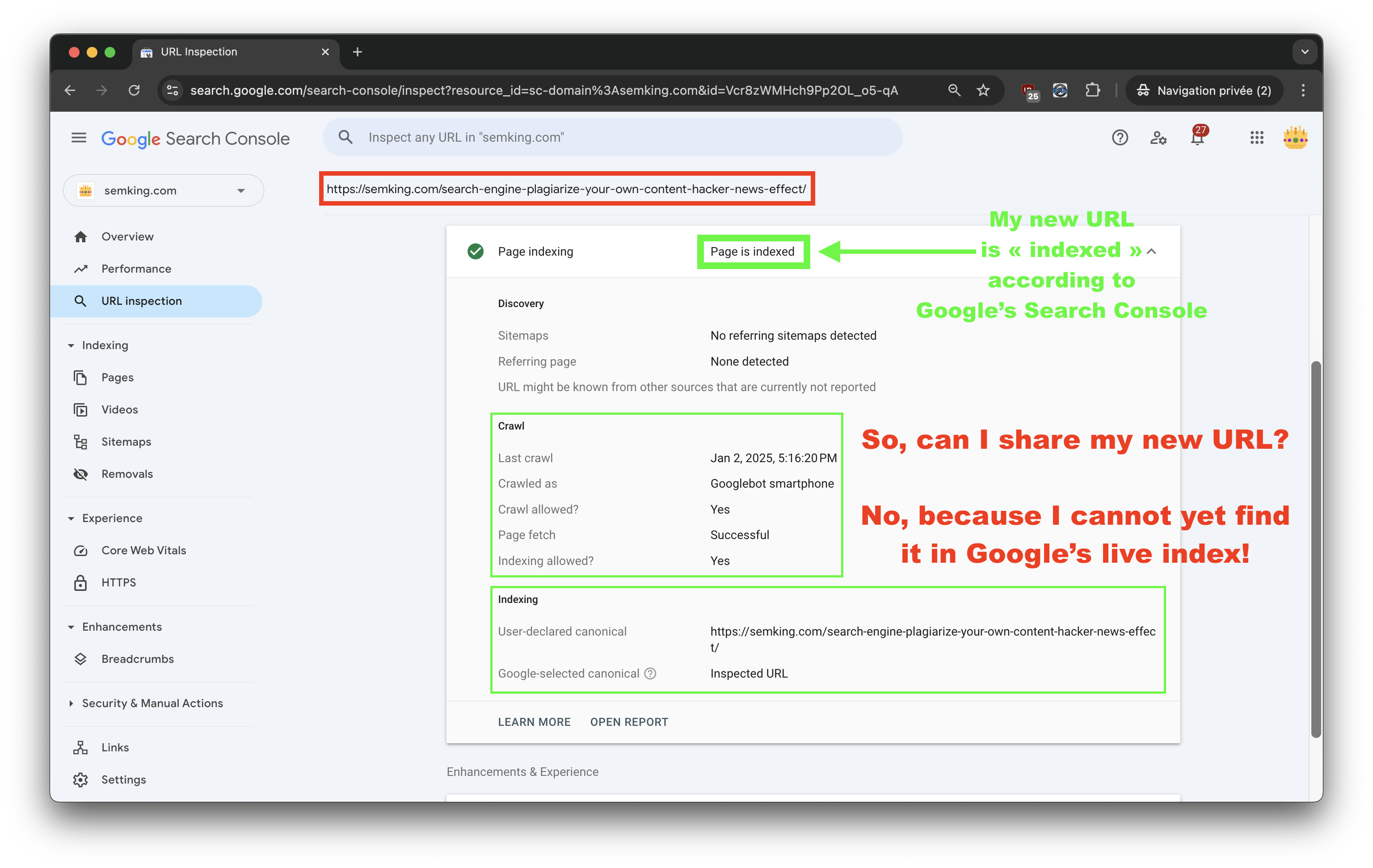
Task: Open the Pages indexing report
Action: [x=156, y=378]
